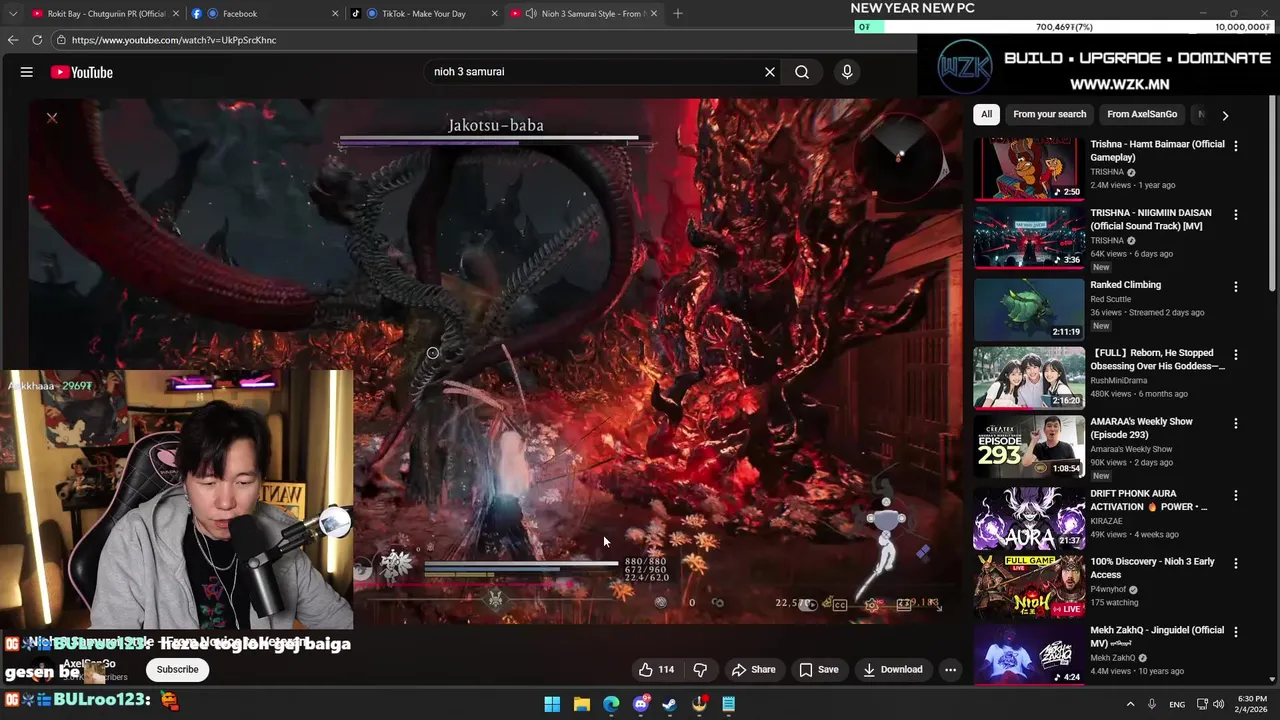The height and width of the screenshot is (720, 1280).
Task: Play the Ranked Climbing thumbnail
Action: (x=1029, y=308)
